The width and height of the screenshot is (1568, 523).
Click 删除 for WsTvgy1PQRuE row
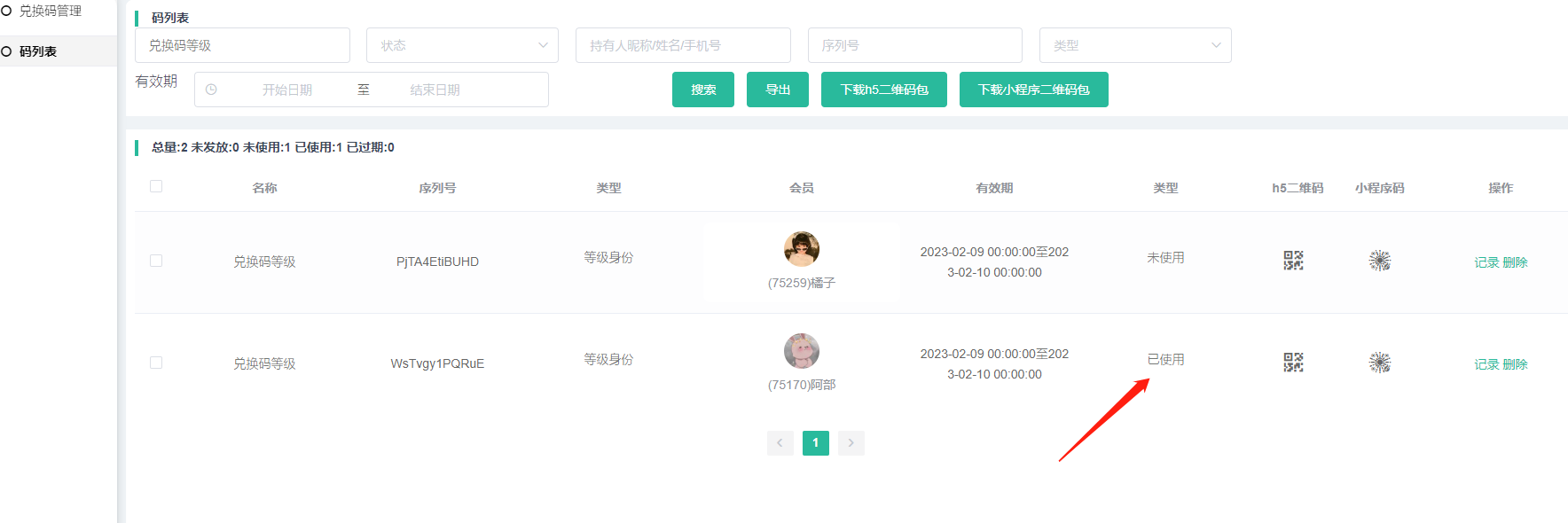point(1516,364)
